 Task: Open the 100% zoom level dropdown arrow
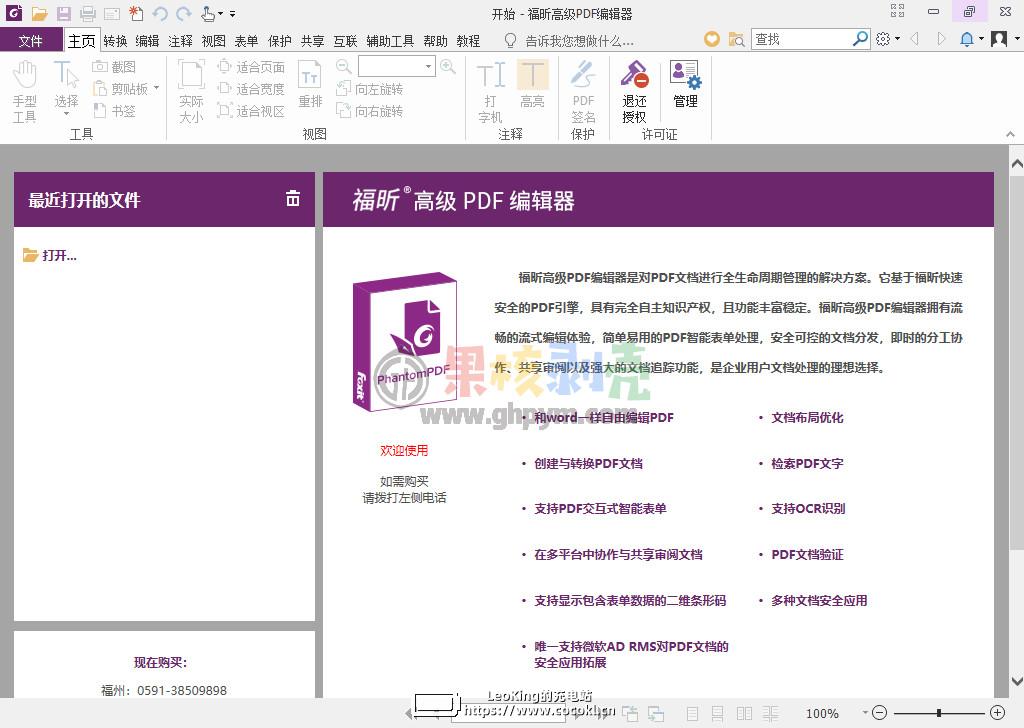coord(865,712)
